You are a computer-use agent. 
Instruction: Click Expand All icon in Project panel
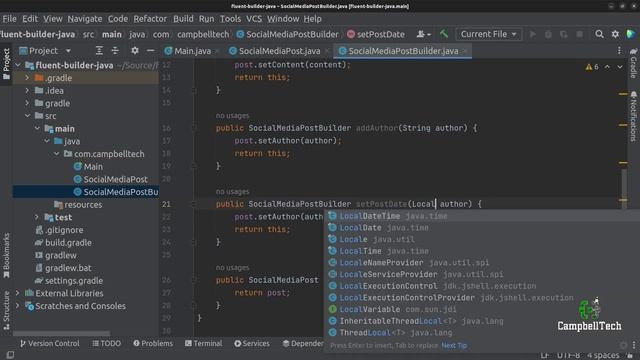[x=99, y=51]
